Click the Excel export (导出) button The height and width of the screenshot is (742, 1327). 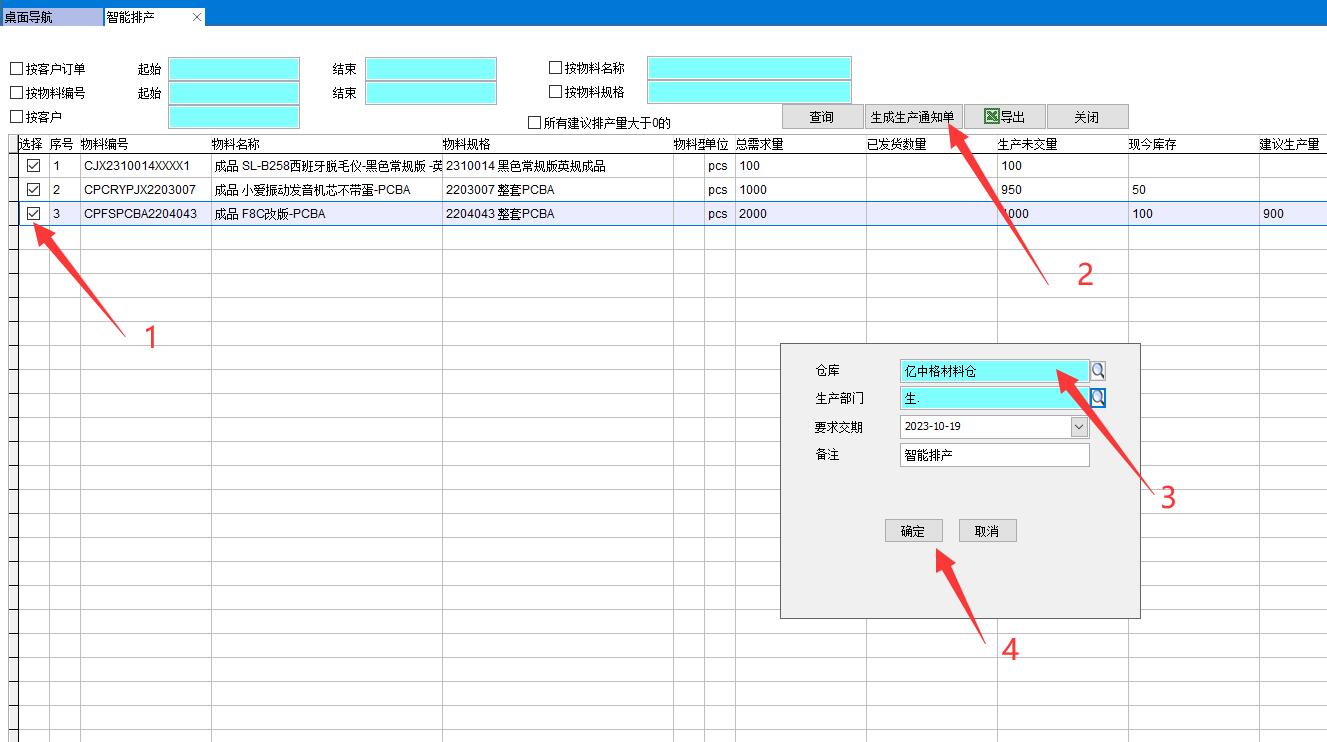(x=1005, y=117)
